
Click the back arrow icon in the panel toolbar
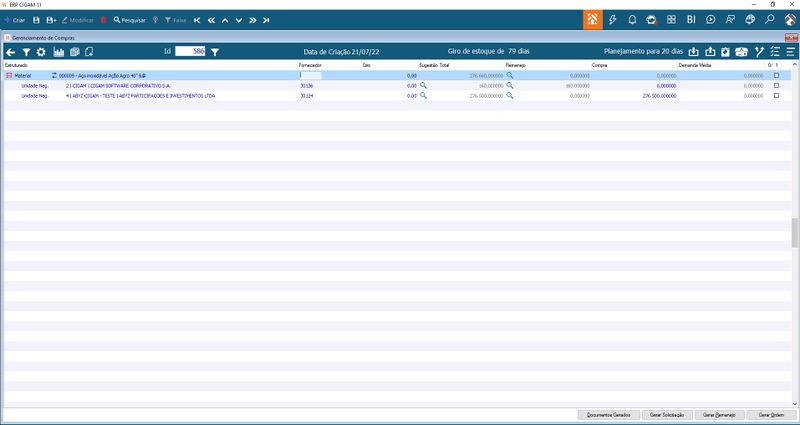(x=10, y=52)
